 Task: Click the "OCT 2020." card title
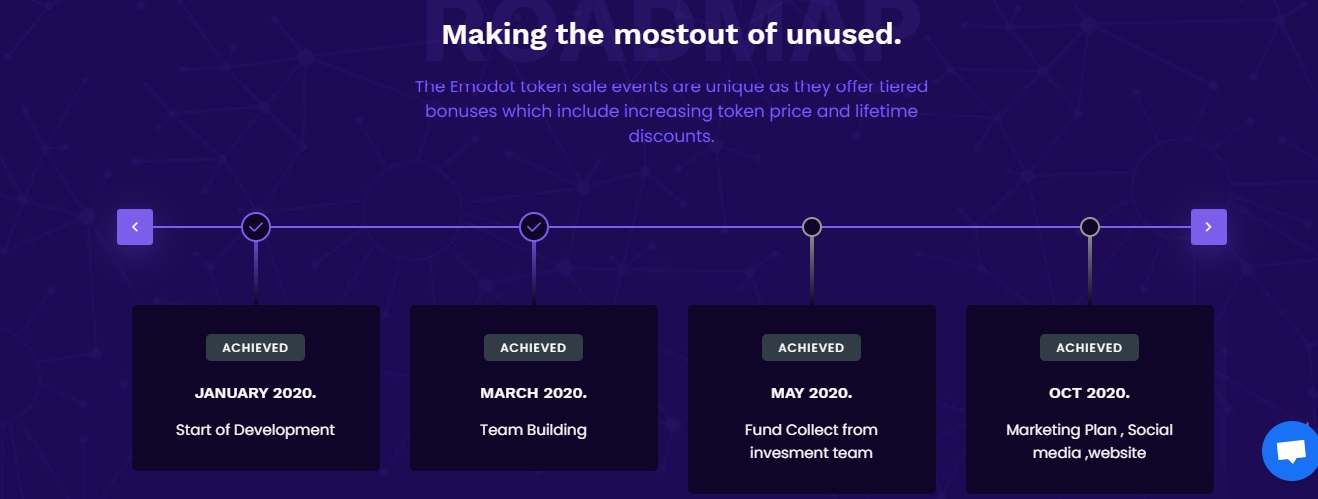pos(1089,393)
